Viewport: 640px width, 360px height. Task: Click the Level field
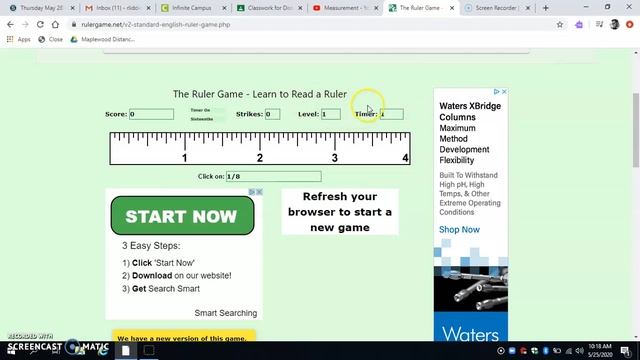[x=331, y=114]
